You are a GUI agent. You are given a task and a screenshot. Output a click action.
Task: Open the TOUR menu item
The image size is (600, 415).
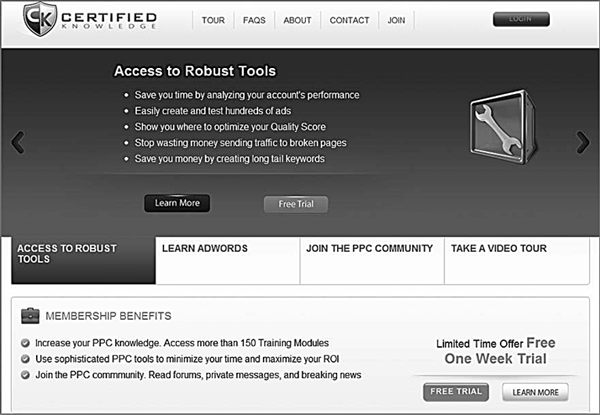213,20
